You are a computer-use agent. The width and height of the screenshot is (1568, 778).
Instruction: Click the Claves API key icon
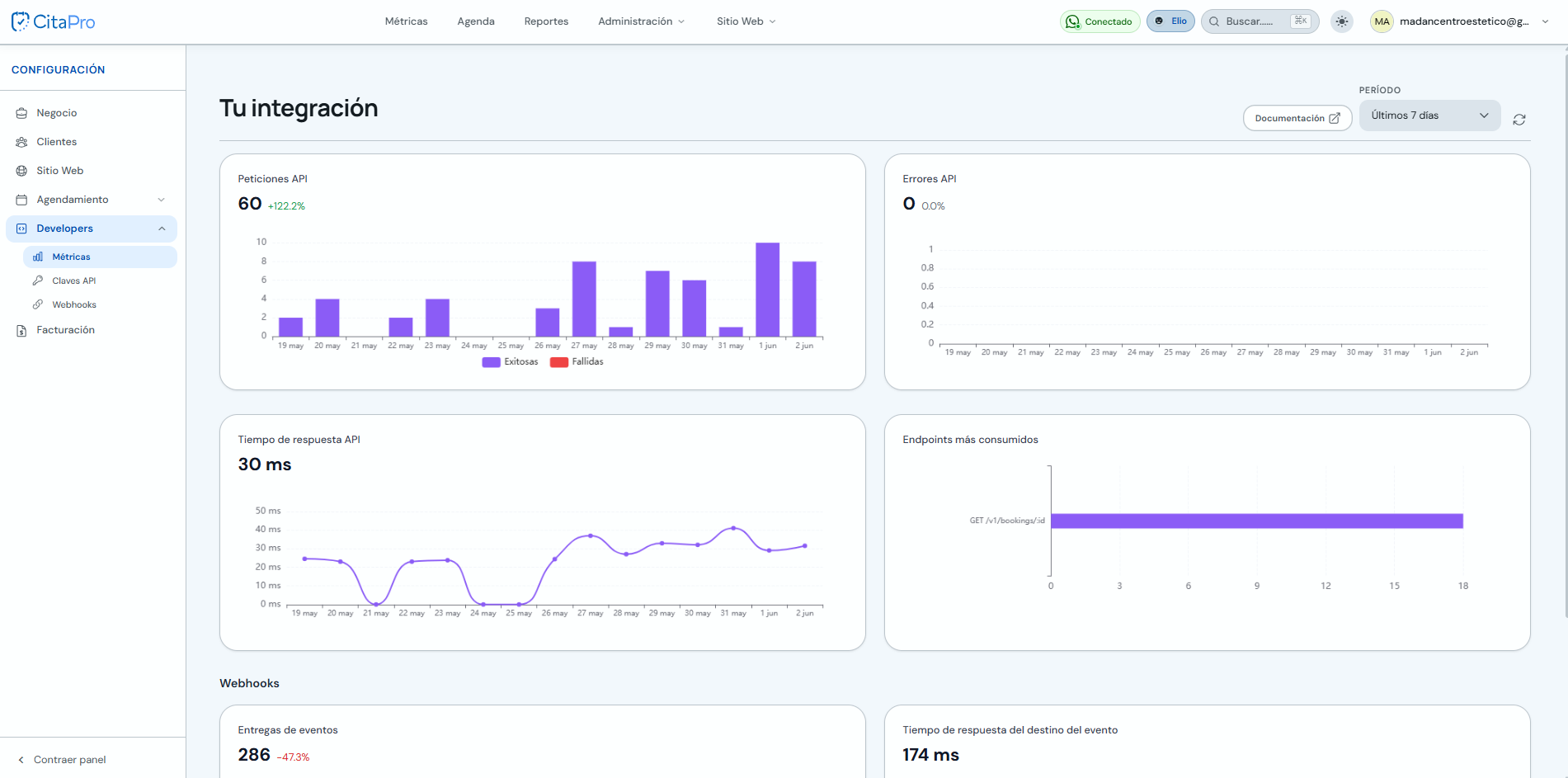coord(38,281)
